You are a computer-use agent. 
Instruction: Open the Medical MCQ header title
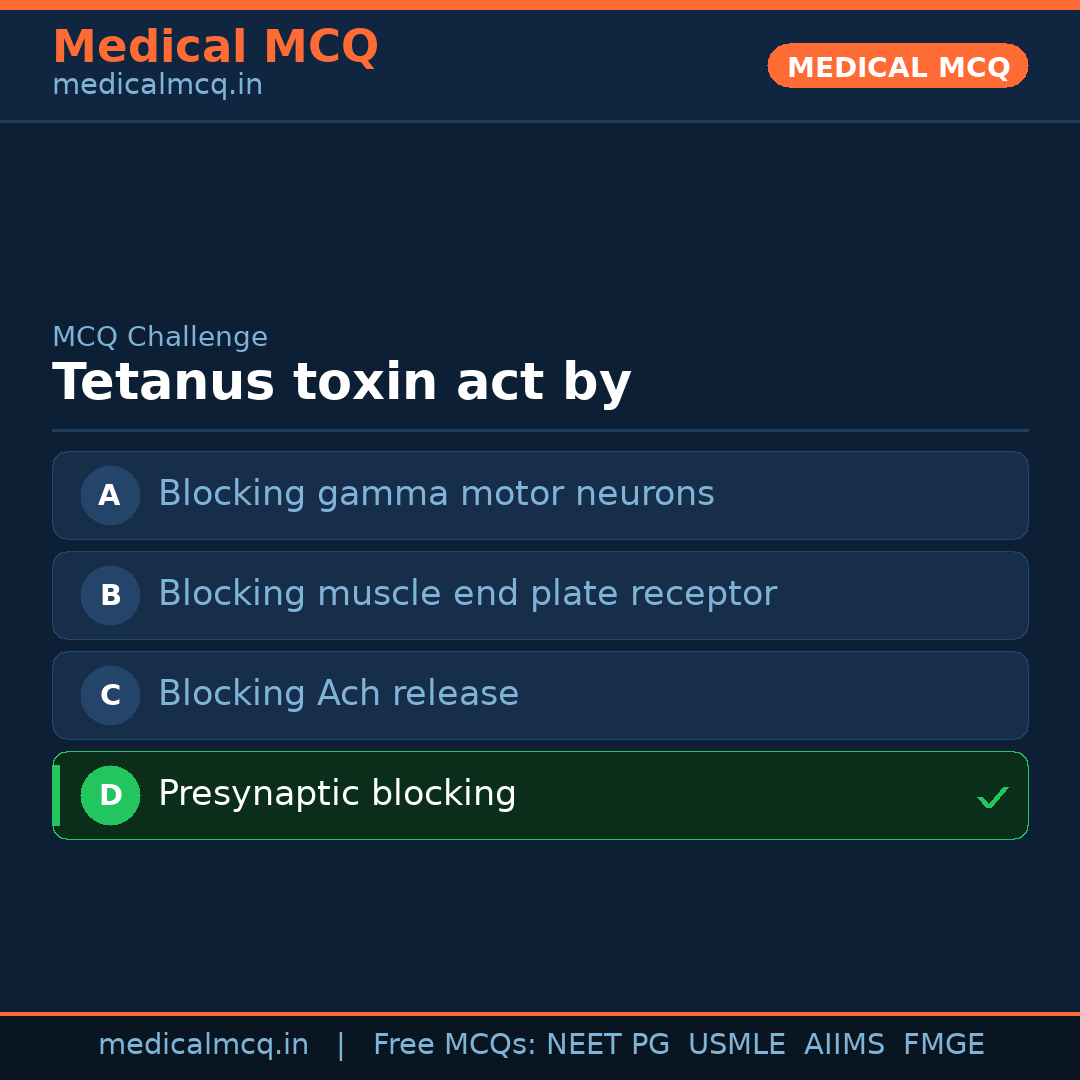pos(215,47)
